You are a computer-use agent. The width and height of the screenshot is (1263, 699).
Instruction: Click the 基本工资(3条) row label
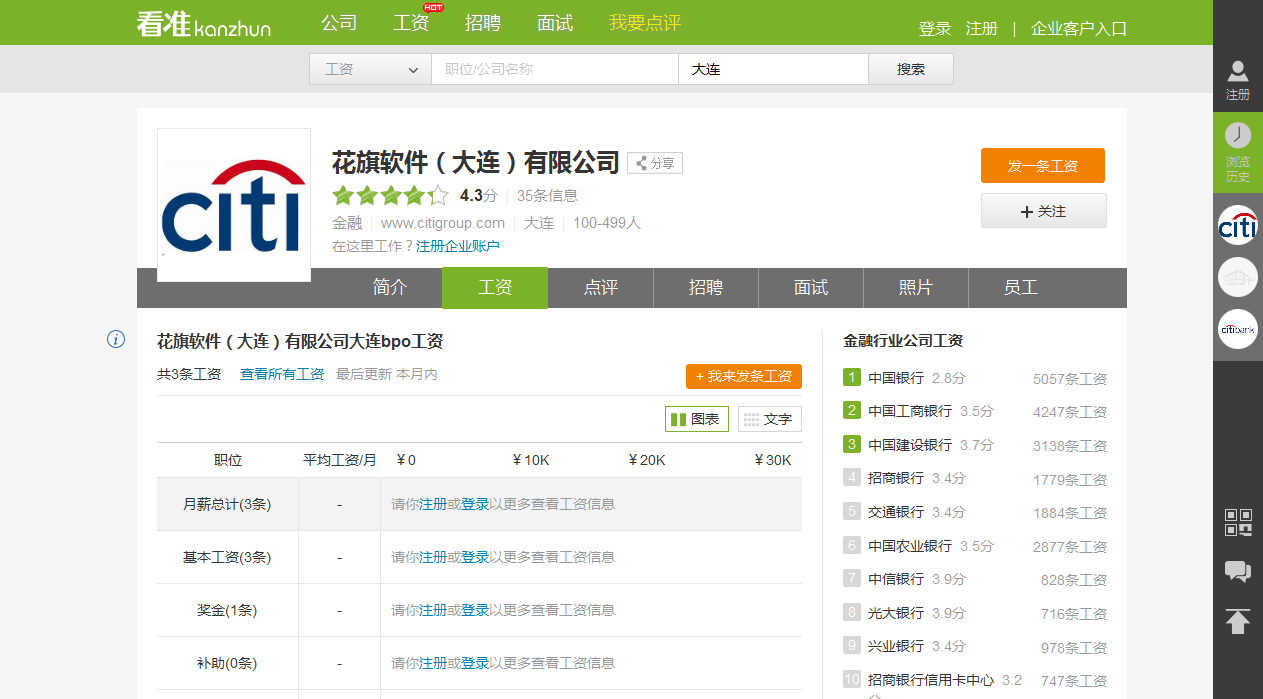(227, 557)
